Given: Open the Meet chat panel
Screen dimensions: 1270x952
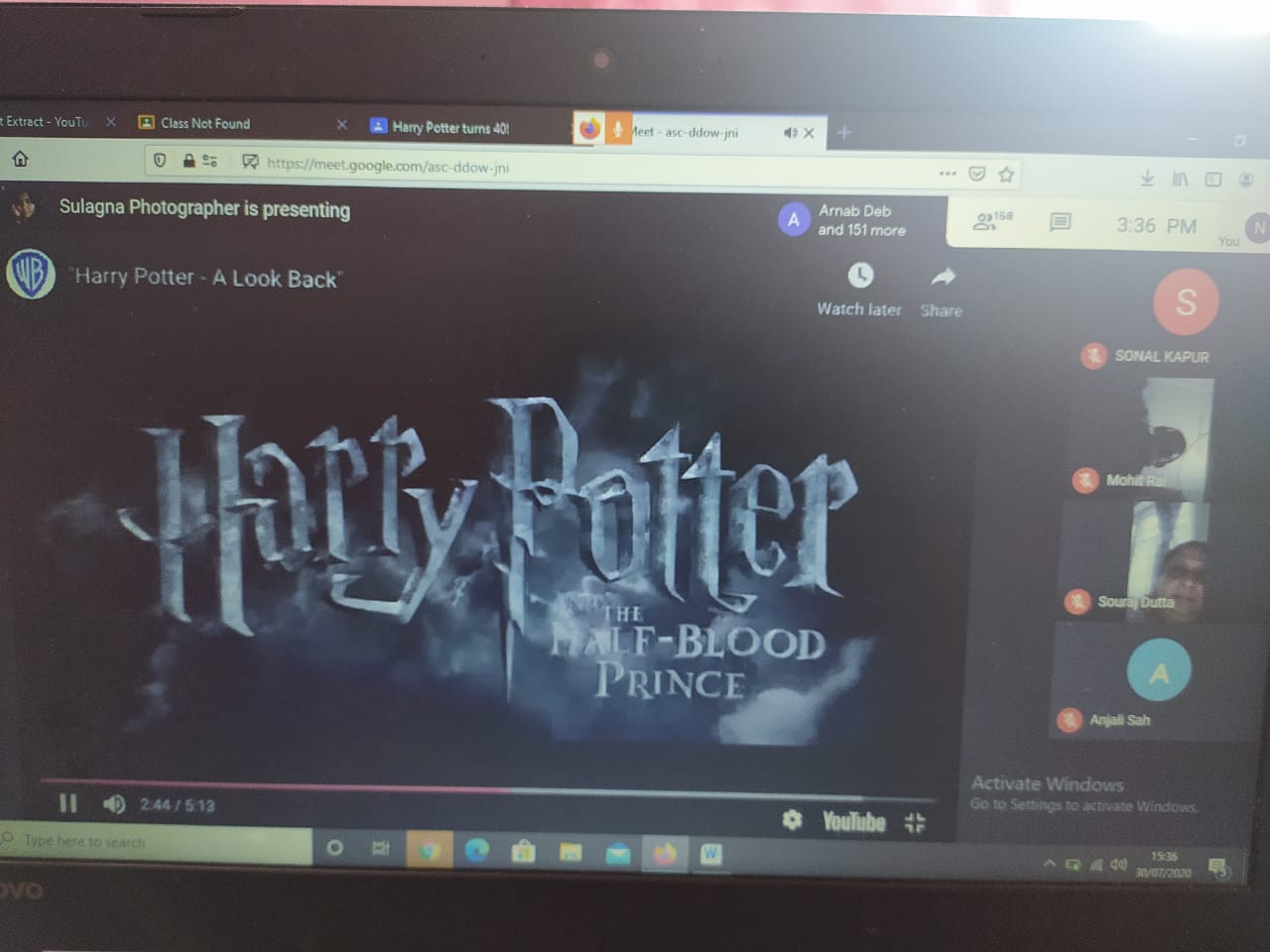Looking at the screenshot, I should [1060, 222].
